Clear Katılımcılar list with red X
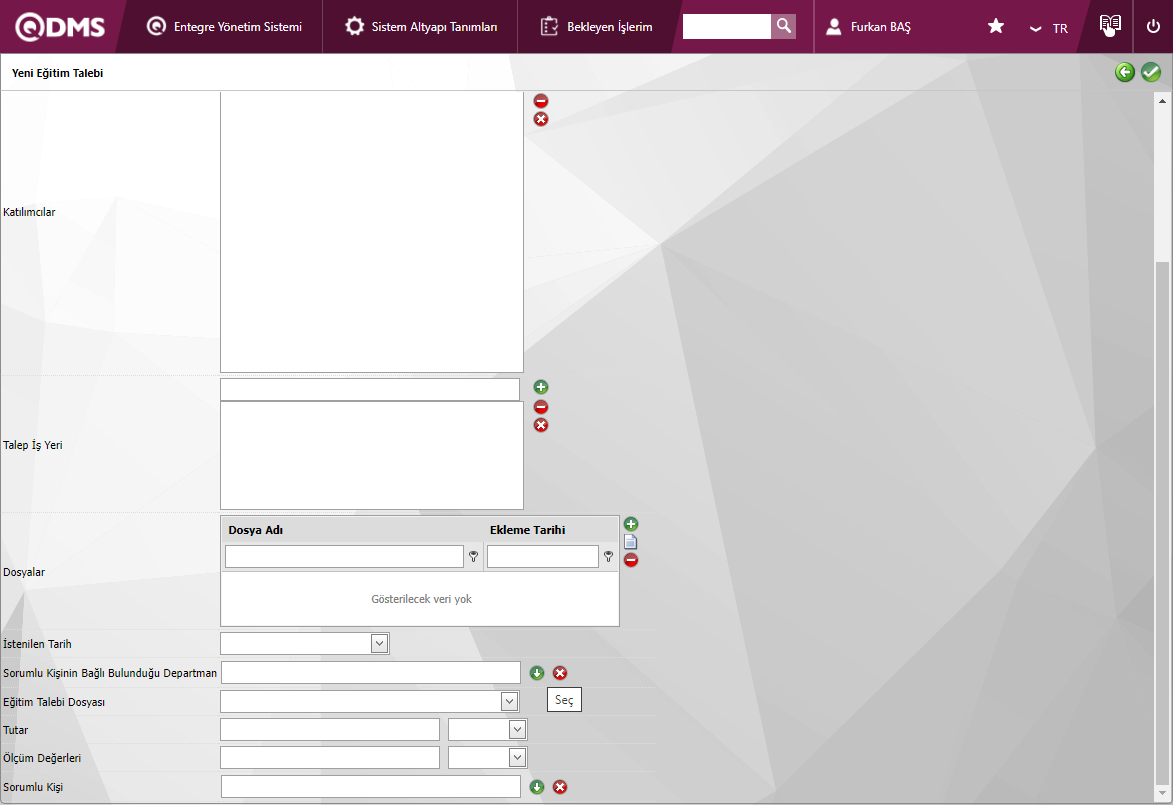 point(541,119)
